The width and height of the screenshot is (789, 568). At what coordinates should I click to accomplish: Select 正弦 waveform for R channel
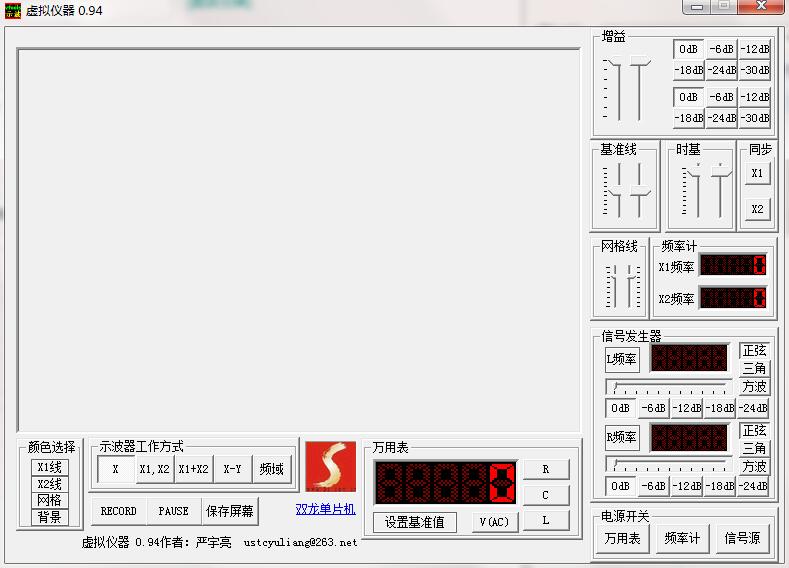click(x=754, y=430)
